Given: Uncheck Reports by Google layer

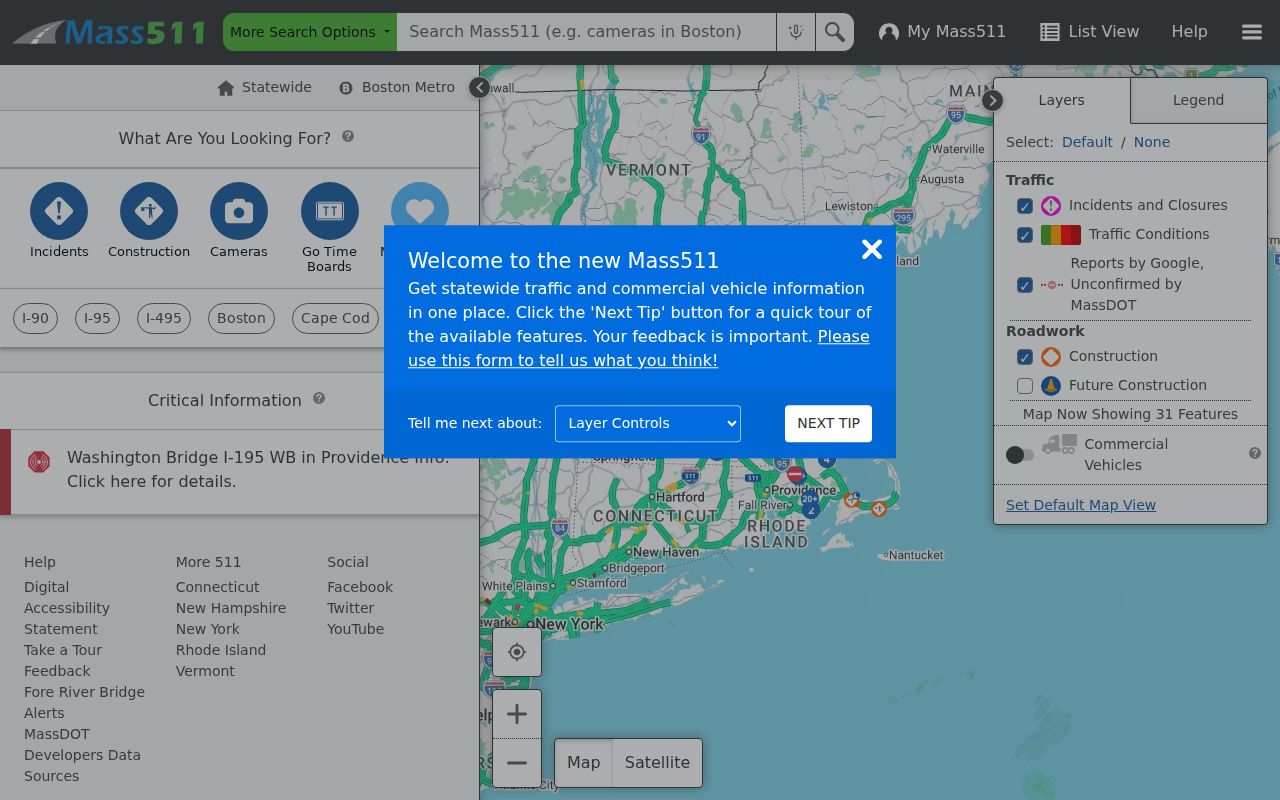Looking at the screenshot, I should point(1025,285).
